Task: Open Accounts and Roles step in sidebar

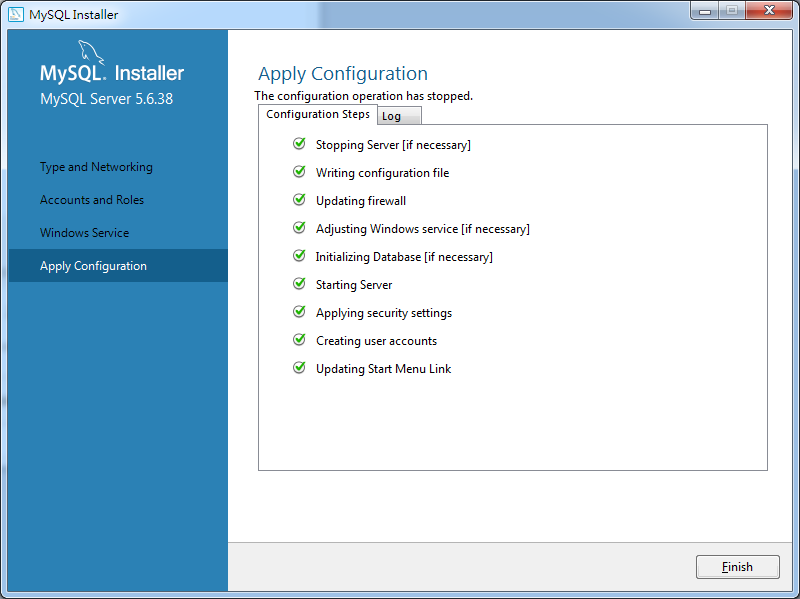Action: click(x=92, y=199)
